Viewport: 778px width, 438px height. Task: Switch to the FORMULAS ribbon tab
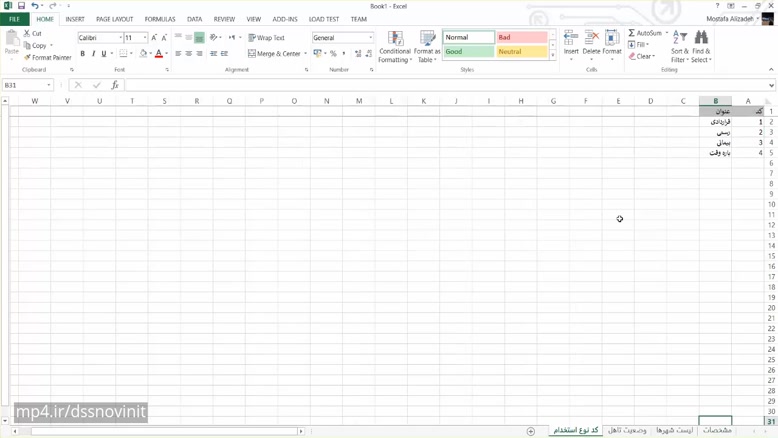[x=160, y=19]
